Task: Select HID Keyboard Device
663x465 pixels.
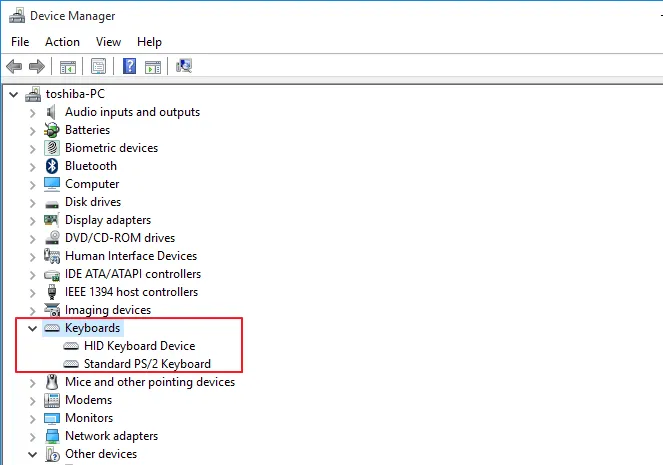Action: click(x=139, y=346)
